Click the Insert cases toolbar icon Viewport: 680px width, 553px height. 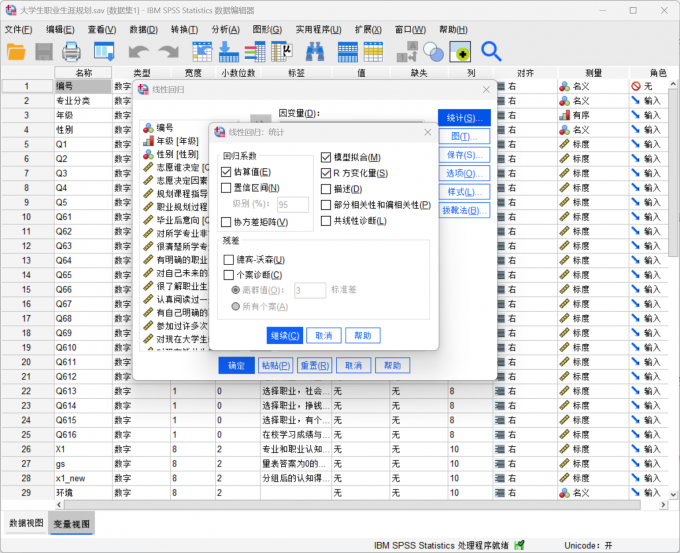pos(348,52)
